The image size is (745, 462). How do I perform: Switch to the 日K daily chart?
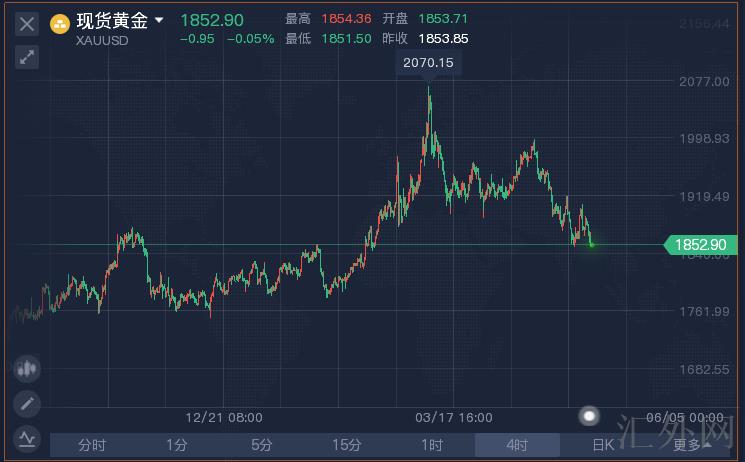(x=602, y=445)
